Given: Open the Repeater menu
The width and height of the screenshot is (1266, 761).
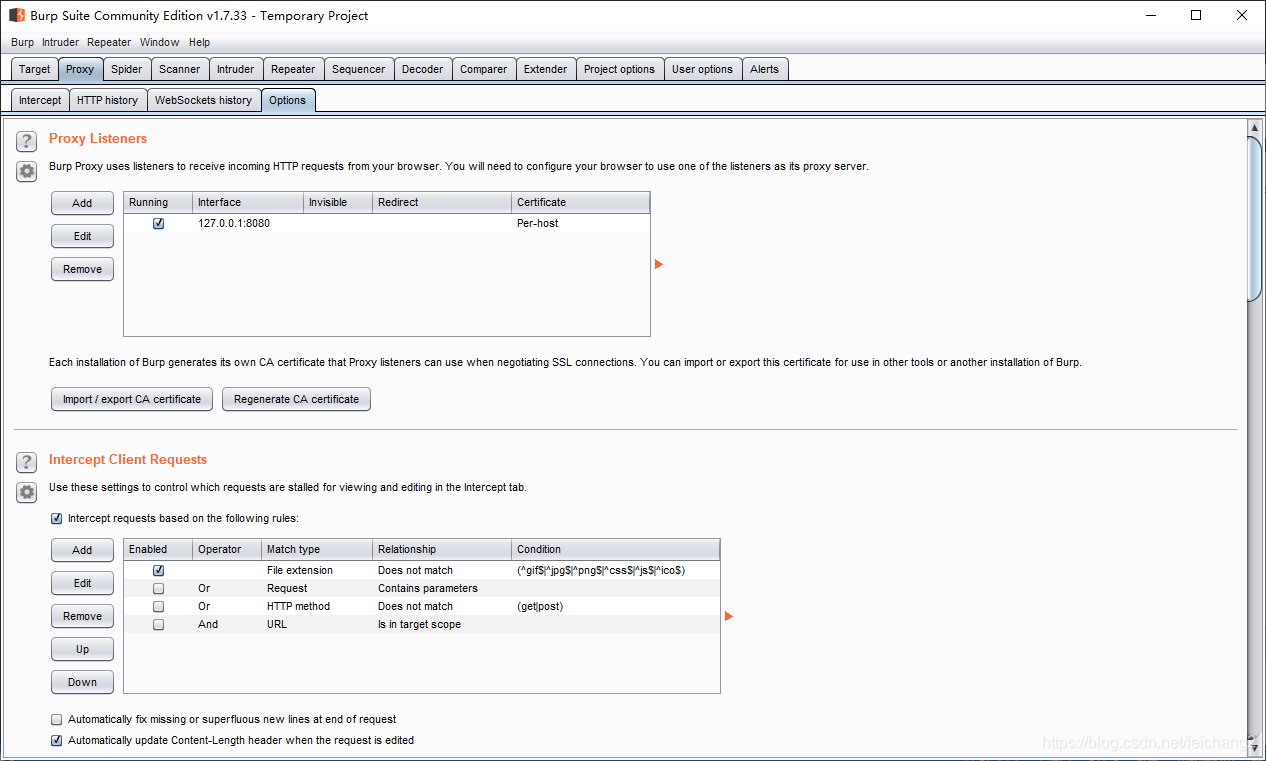Looking at the screenshot, I should [109, 42].
